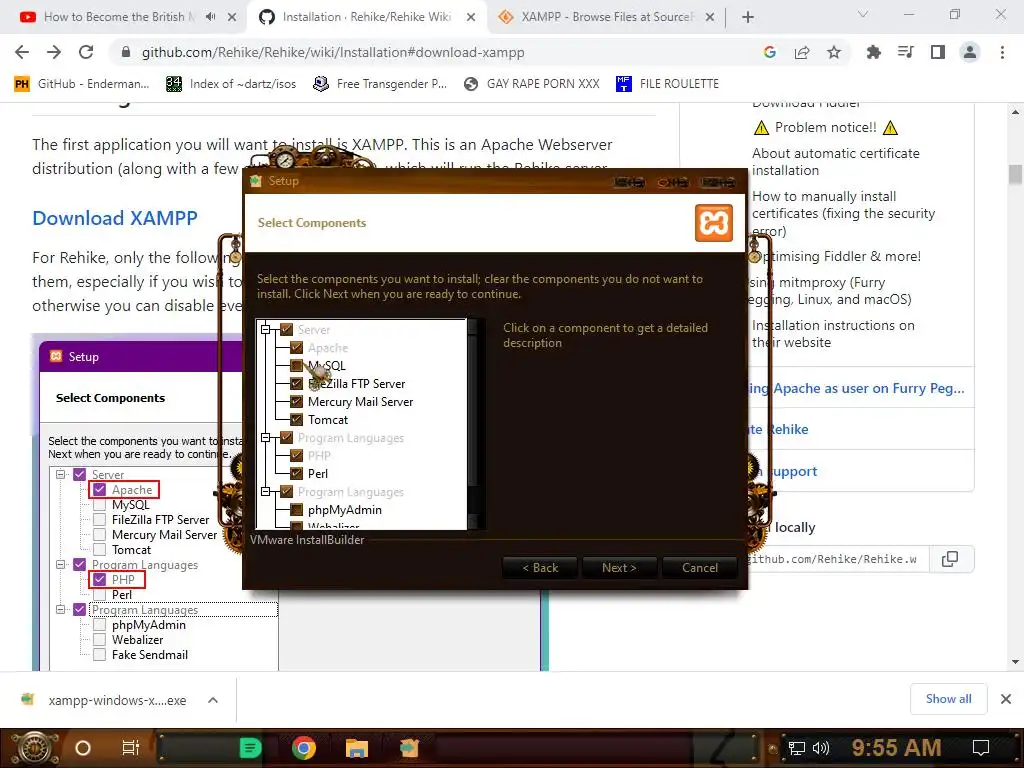Screen dimensions: 1024x768
Task: Go back in Chrome
Action: coord(22,52)
